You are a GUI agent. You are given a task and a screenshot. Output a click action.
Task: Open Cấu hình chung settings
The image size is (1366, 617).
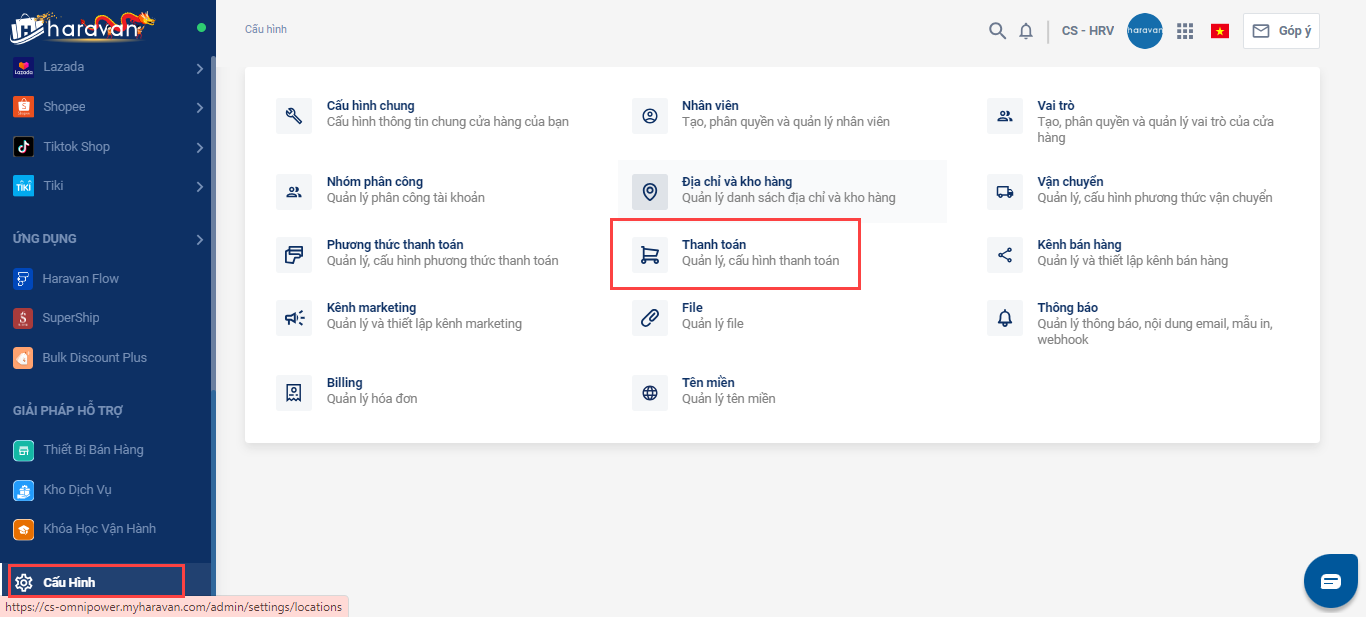click(x=370, y=106)
